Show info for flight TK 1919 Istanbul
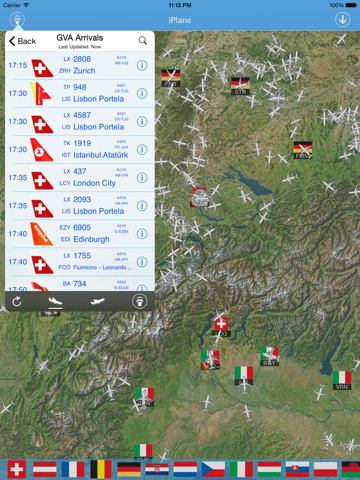 click(x=142, y=150)
